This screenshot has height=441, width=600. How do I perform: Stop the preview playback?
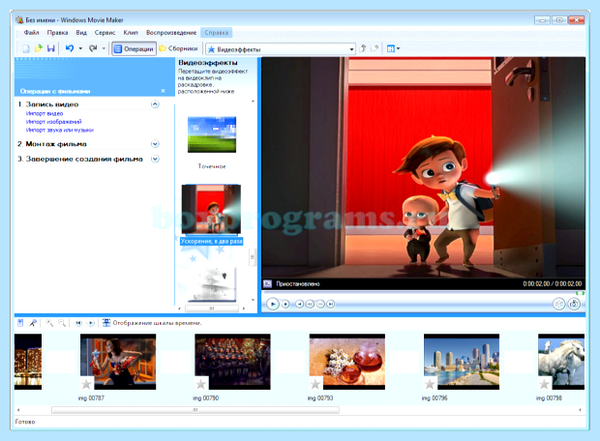pos(285,304)
